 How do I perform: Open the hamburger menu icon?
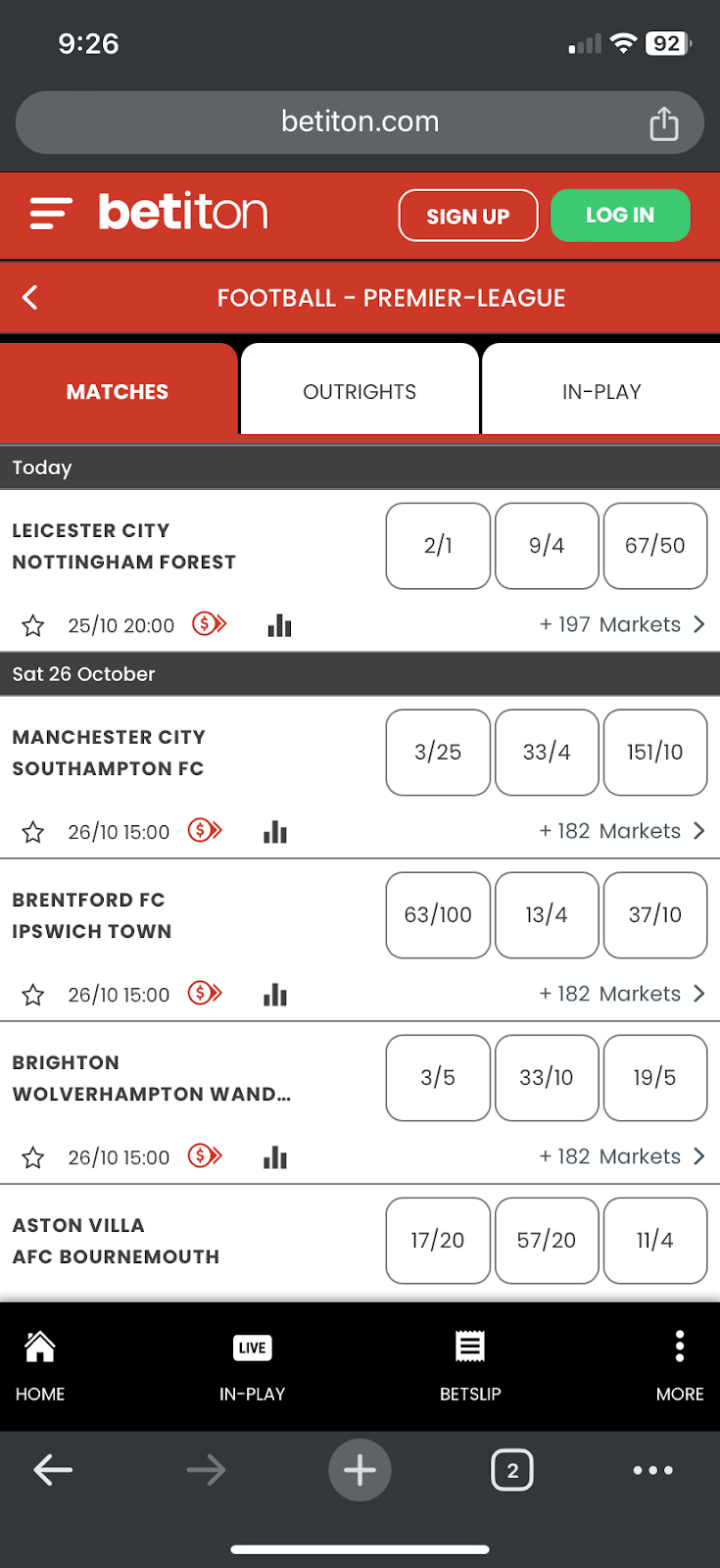coord(51,214)
